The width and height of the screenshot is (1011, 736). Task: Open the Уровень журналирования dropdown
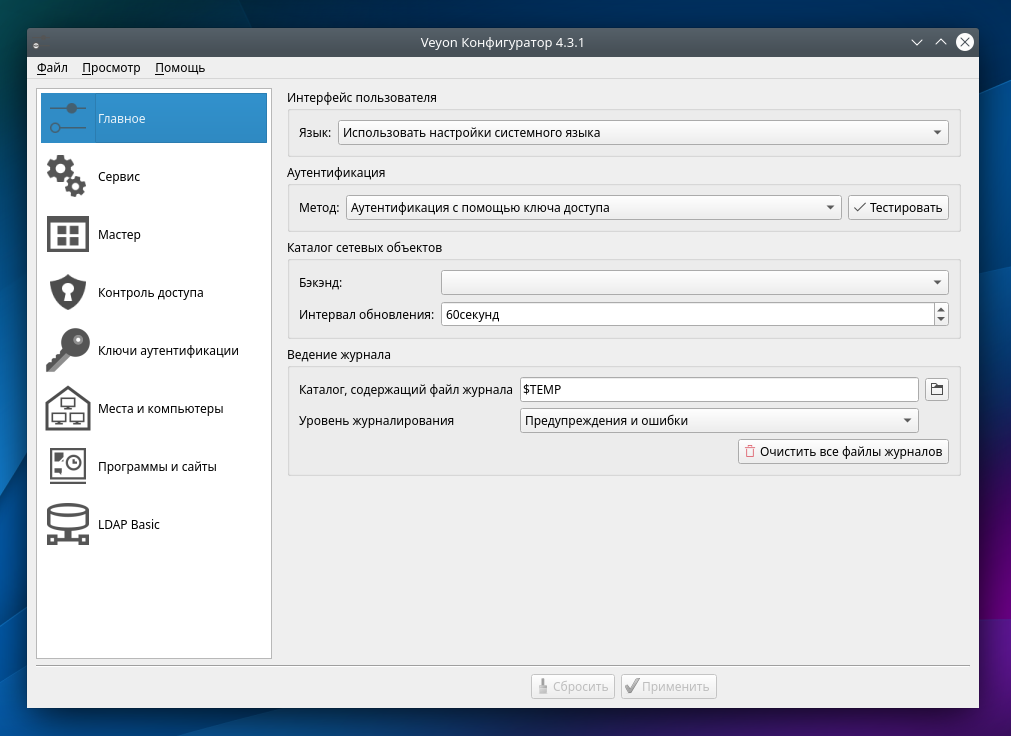pyautogui.click(x=719, y=421)
